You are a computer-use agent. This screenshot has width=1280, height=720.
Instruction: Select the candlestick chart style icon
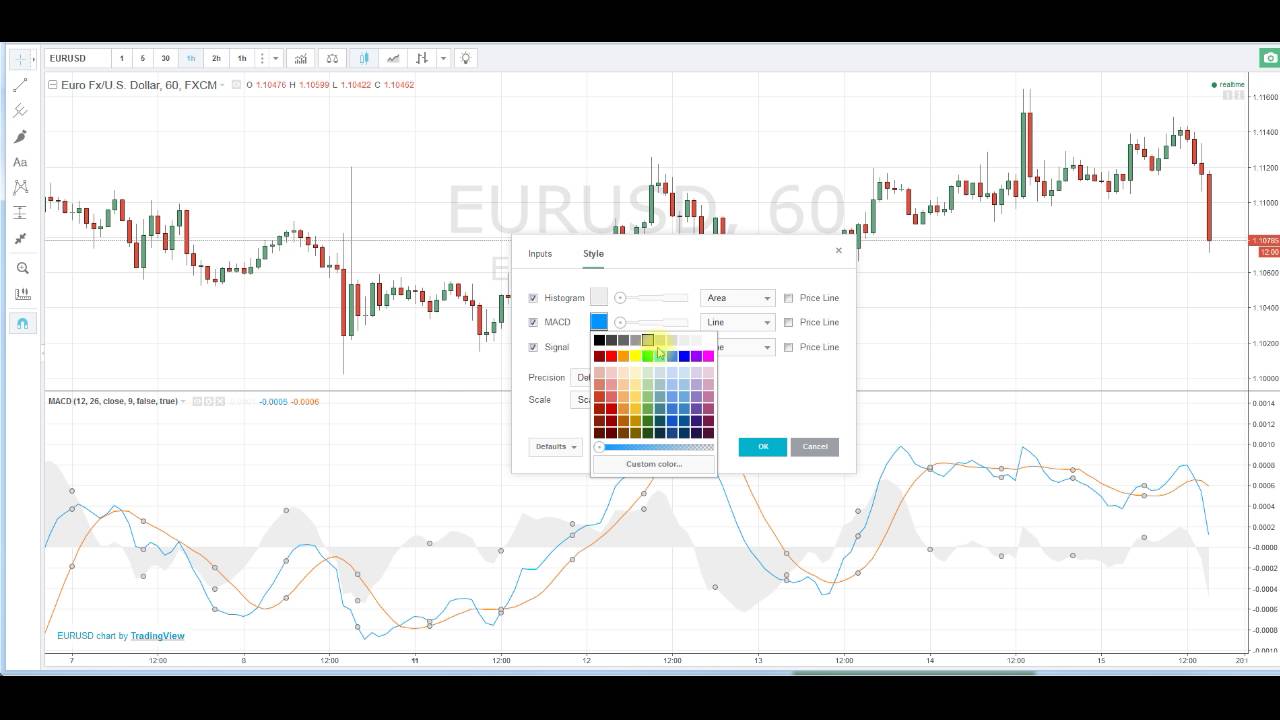click(x=365, y=58)
